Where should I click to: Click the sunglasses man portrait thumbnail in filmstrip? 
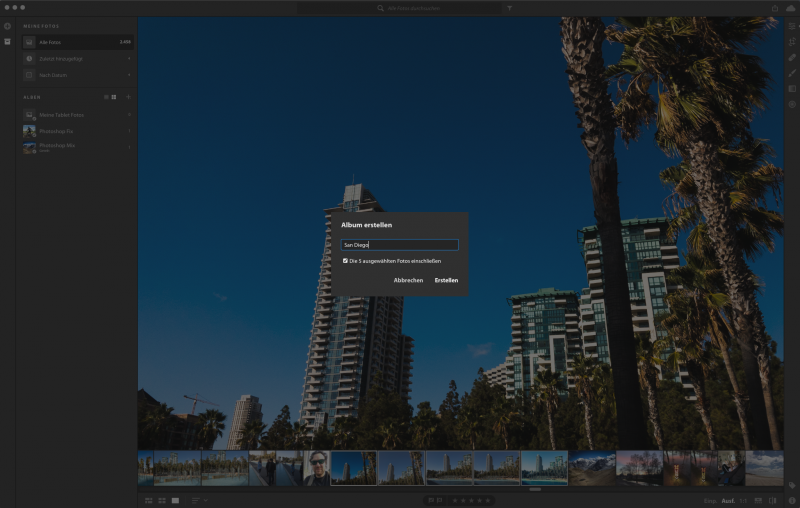316,468
